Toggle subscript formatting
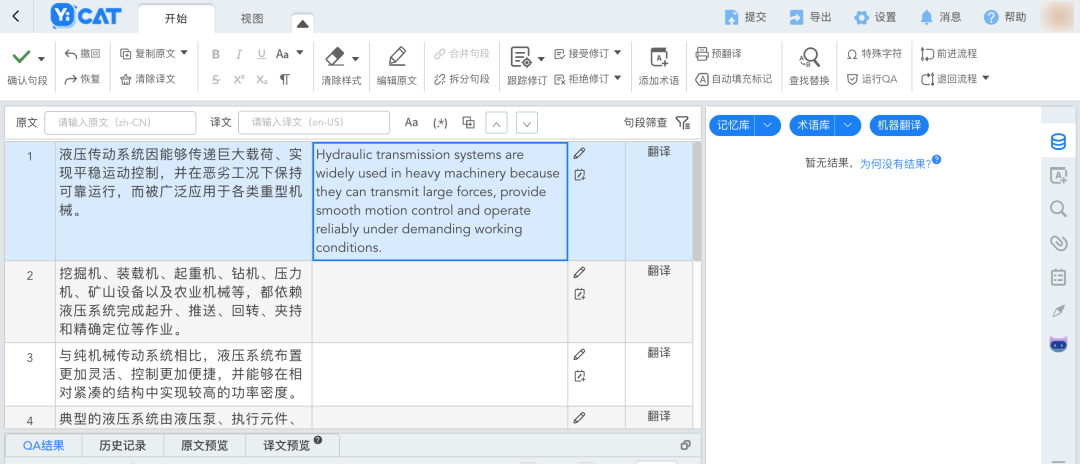 click(x=261, y=79)
